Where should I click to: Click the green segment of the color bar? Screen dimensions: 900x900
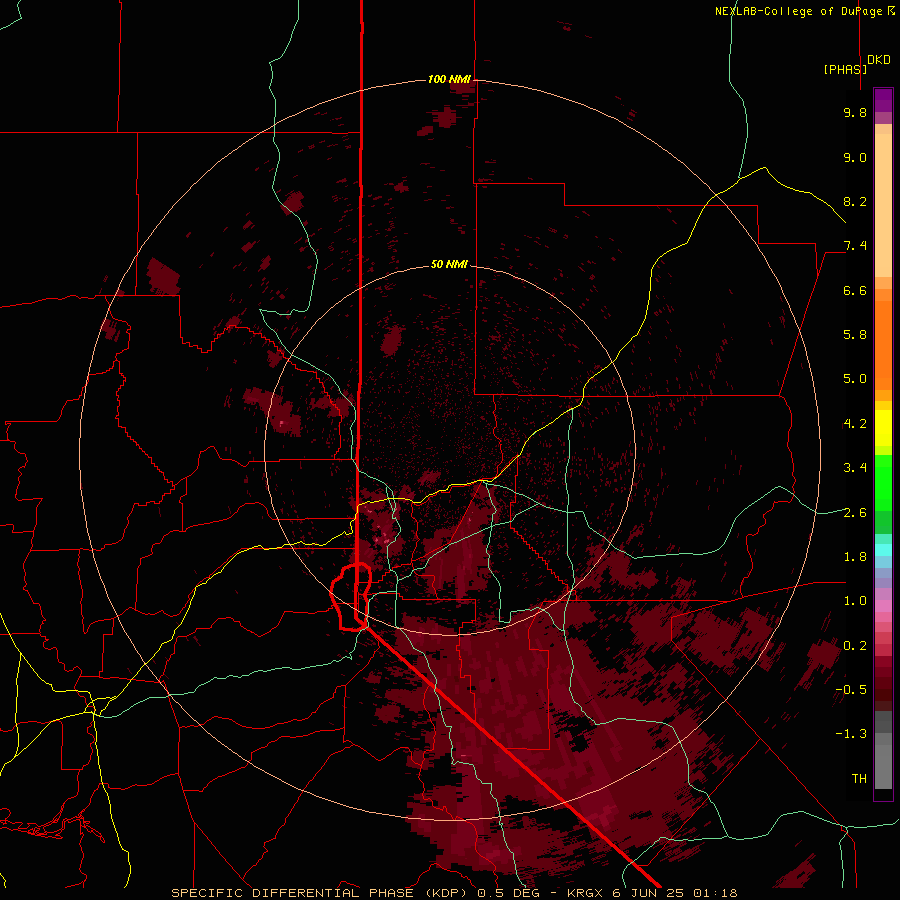click(883, 492)
